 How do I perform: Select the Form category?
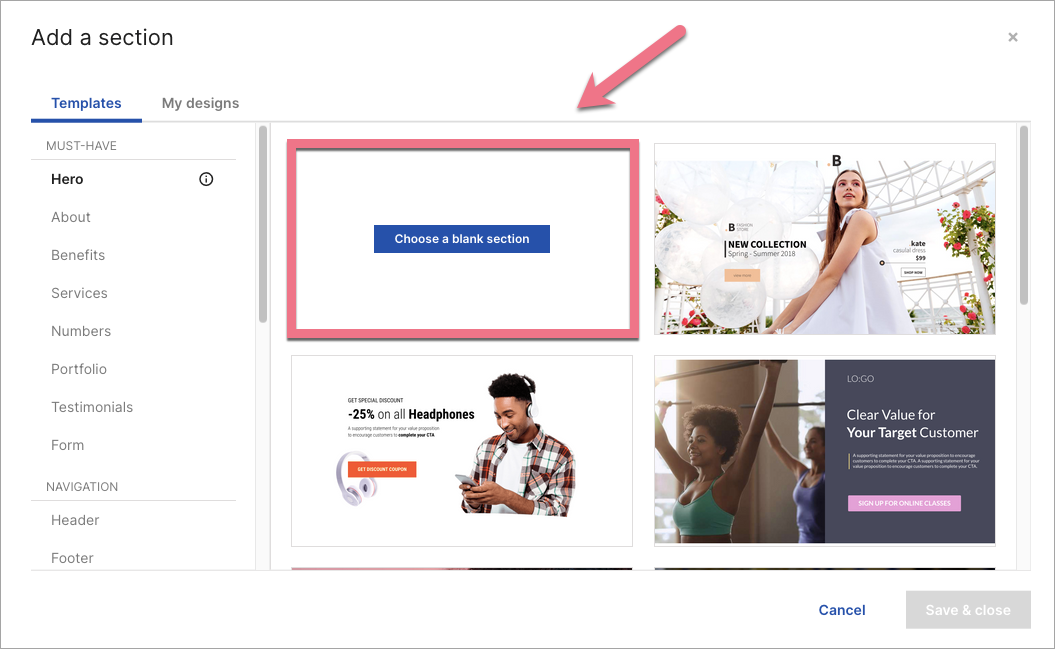tap(68, 445)
